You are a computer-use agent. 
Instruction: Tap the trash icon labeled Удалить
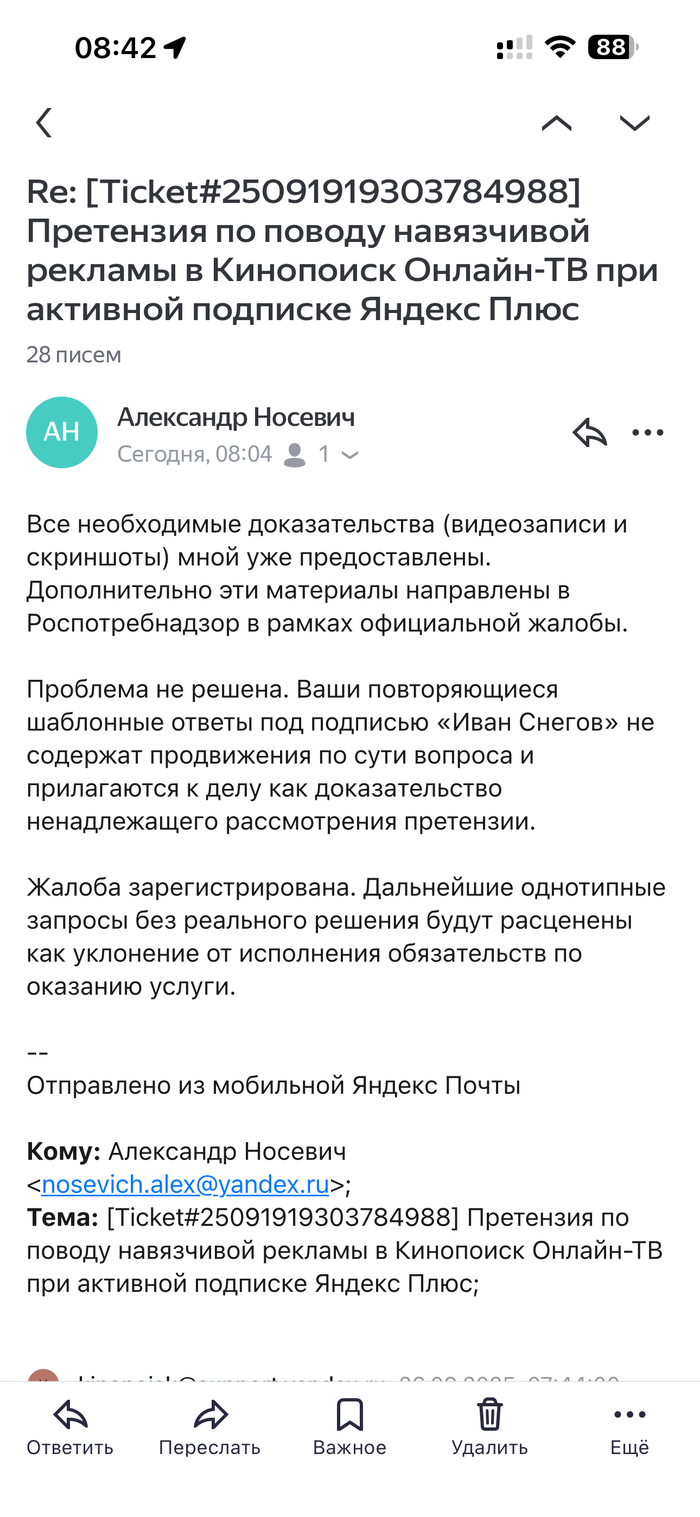coord(489,1428)
